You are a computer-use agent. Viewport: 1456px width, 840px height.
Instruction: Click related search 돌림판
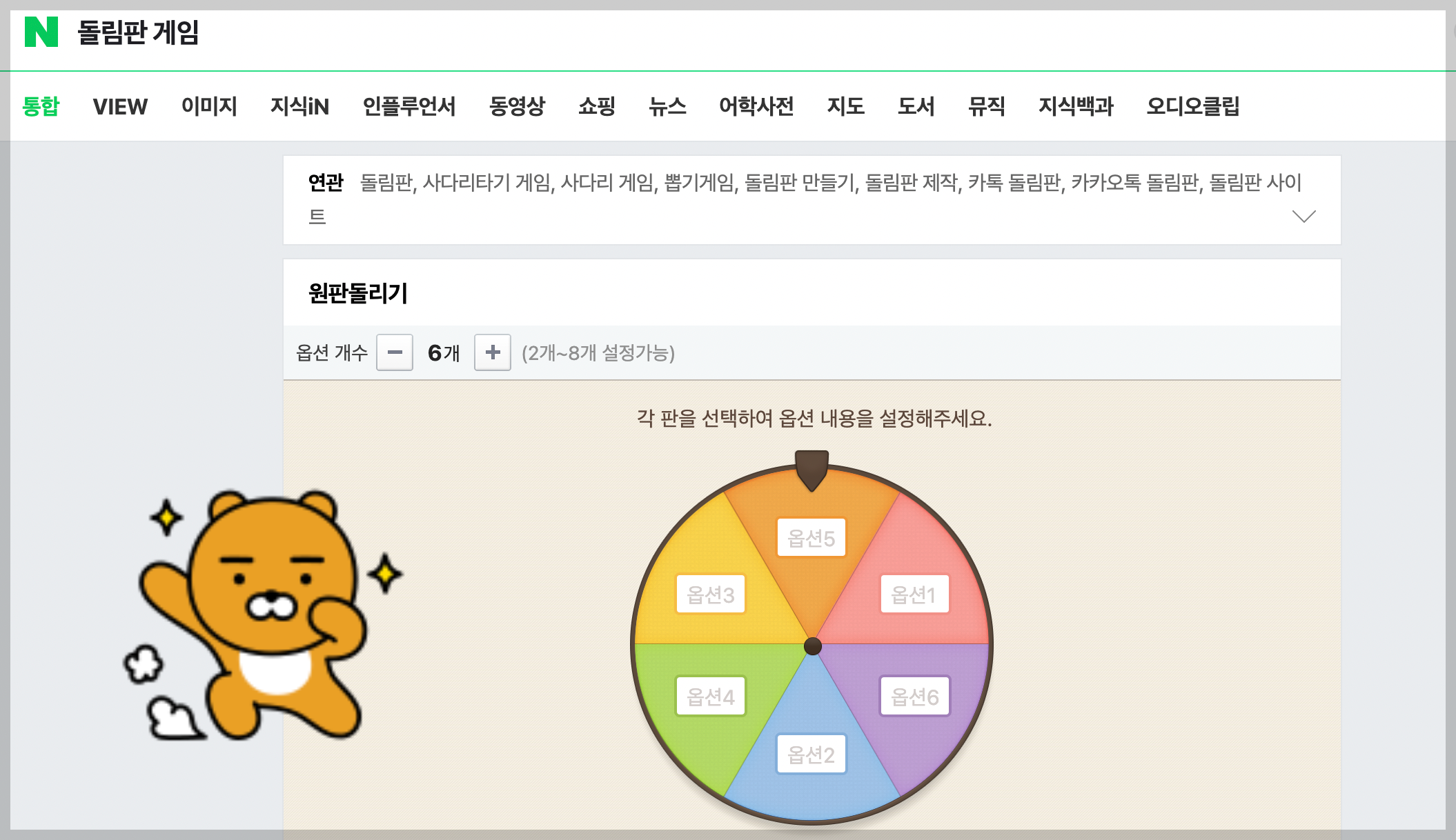386,183
